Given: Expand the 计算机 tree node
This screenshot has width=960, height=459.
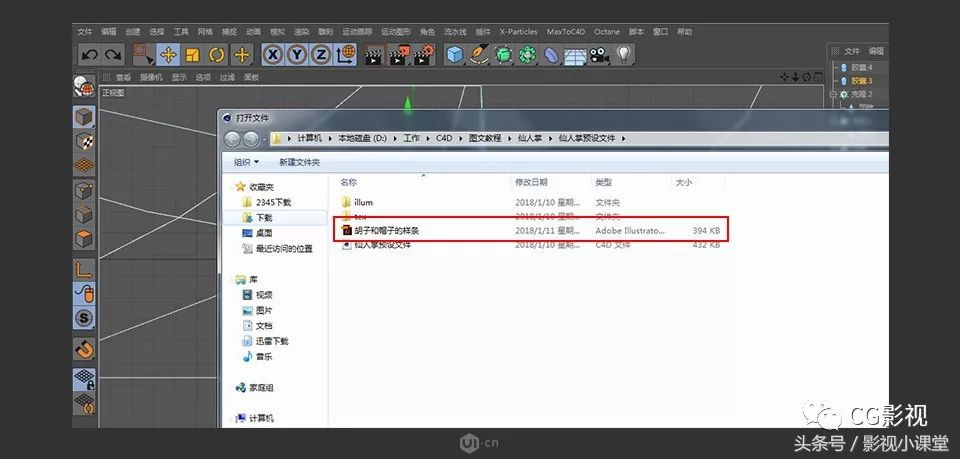Looking at the screenshot, I should (x=231, y=418).
